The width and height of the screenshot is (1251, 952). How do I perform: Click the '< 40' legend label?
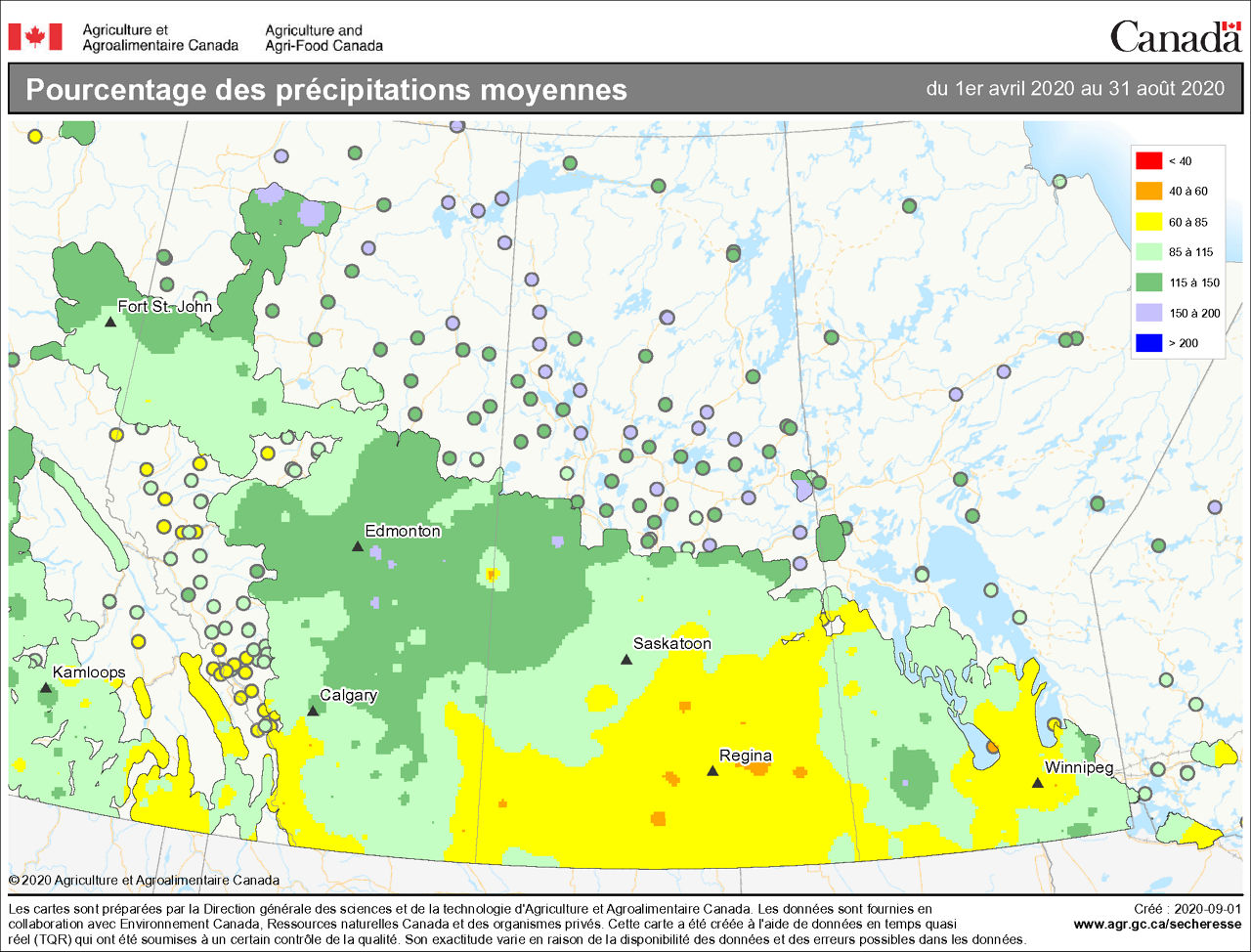click(1181, 161)
